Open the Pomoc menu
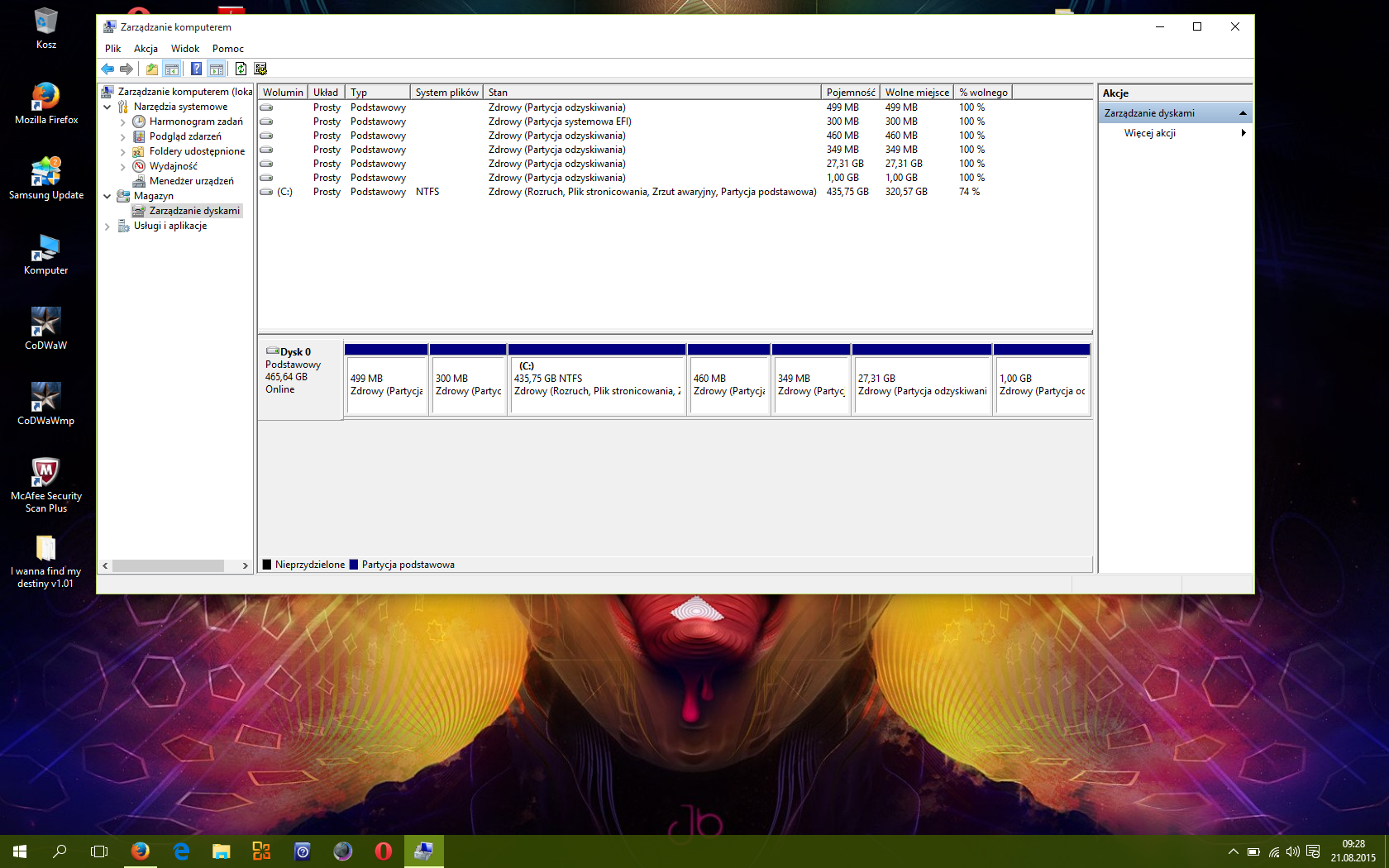Viewport: 1389px width, 868px height. 228,49
